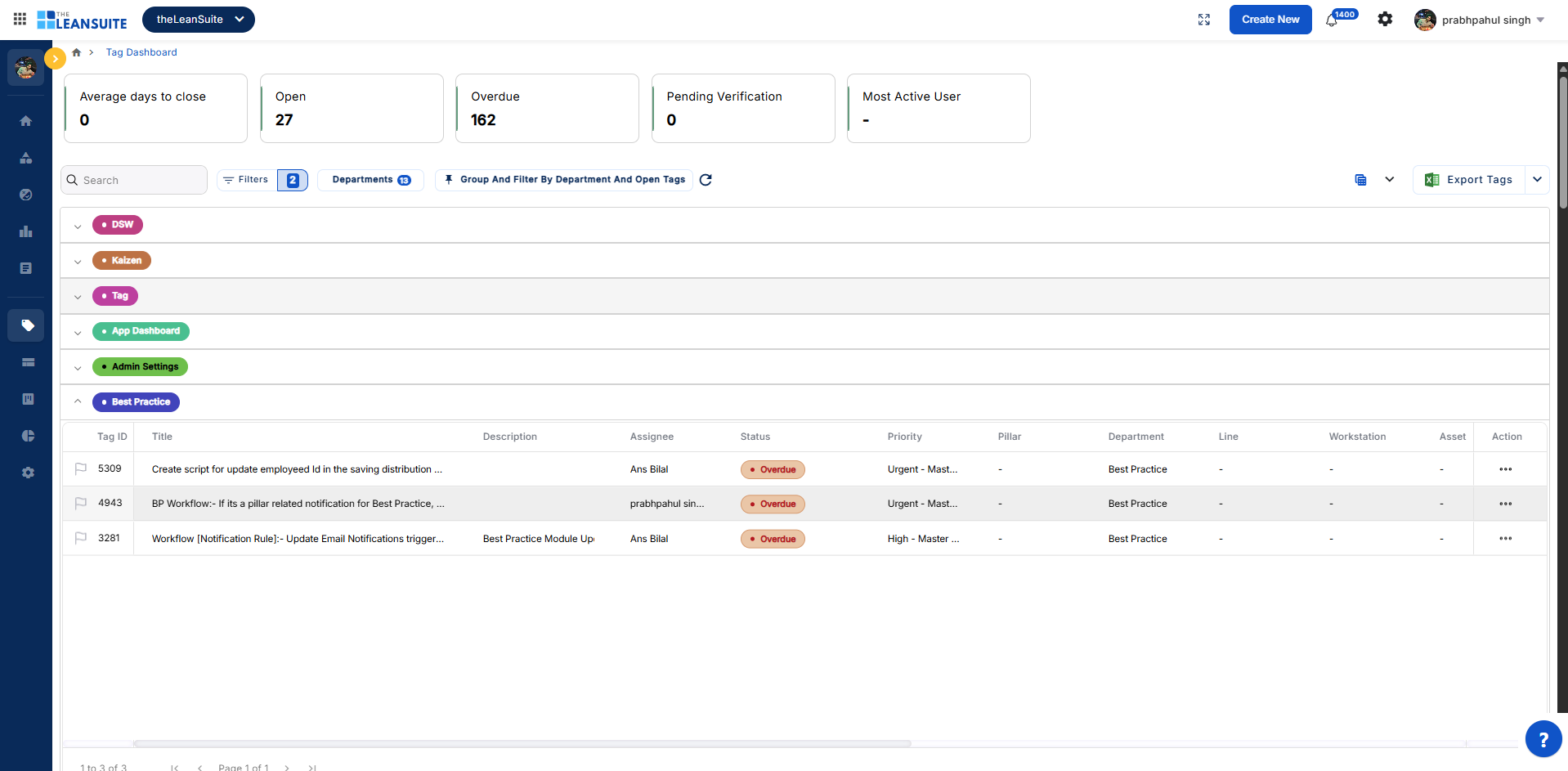1568x771 pixels.
Task: Expand the App Dashboard group
Action: tap(78, 333)
